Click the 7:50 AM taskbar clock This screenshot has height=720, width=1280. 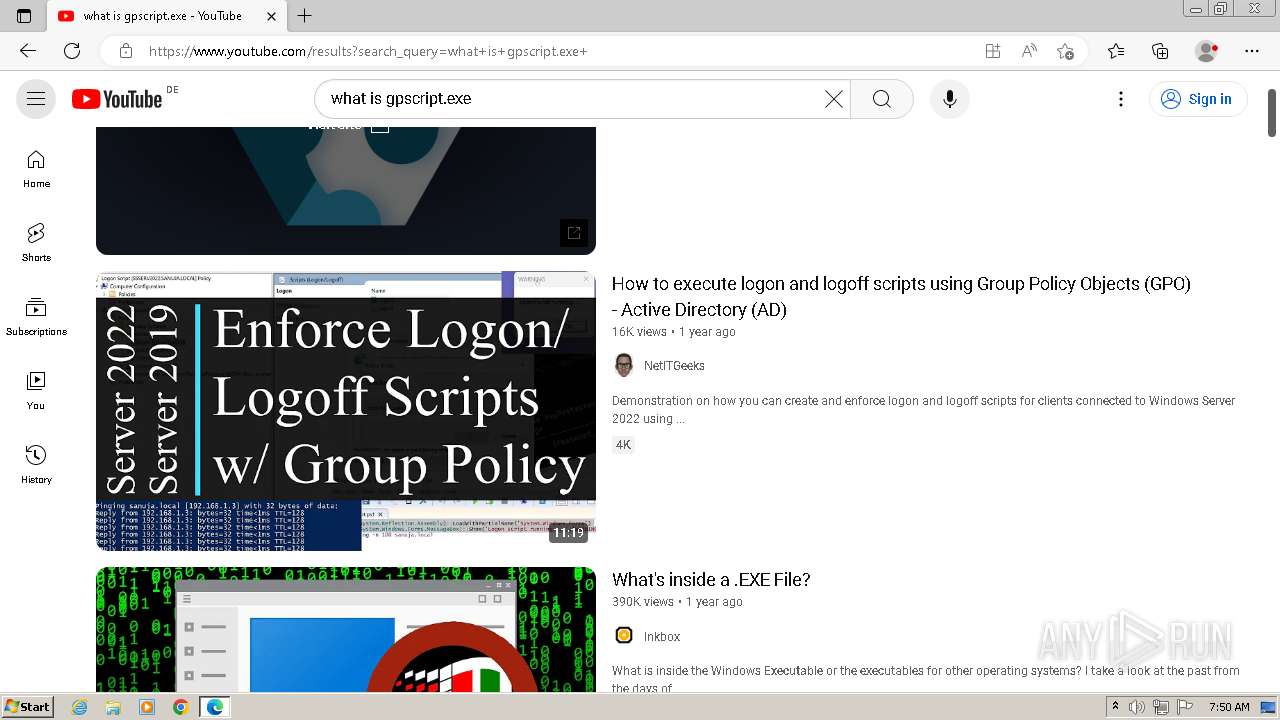pos(1229,707)
